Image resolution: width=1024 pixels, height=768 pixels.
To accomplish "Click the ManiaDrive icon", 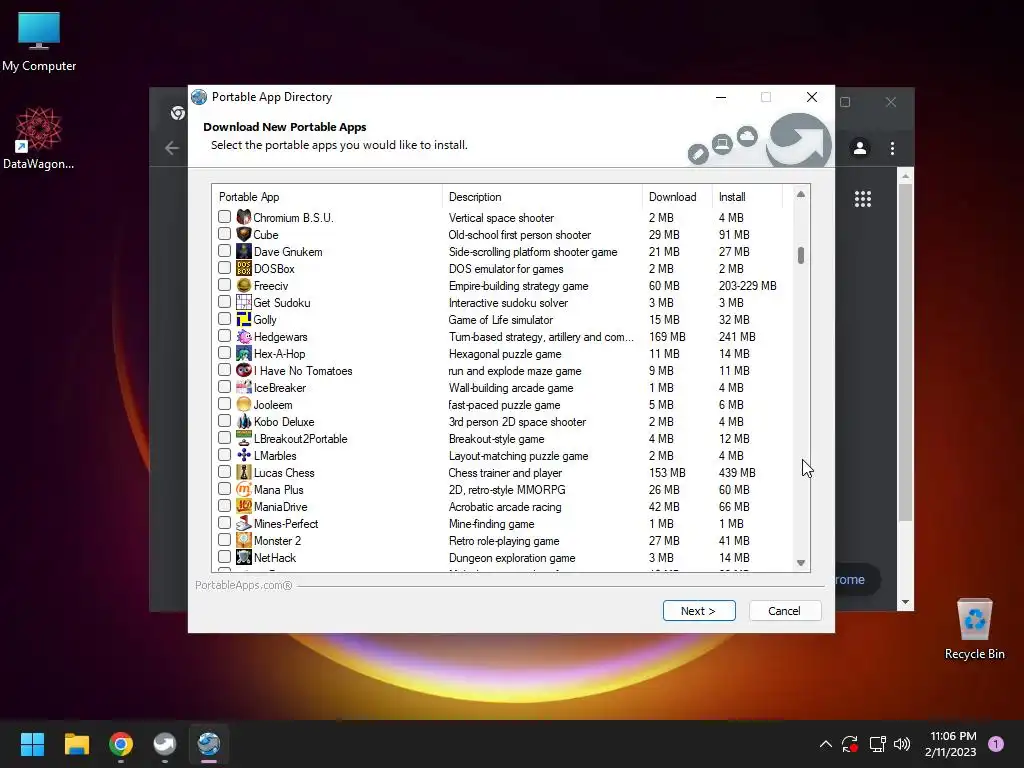I will click(244, 505).
